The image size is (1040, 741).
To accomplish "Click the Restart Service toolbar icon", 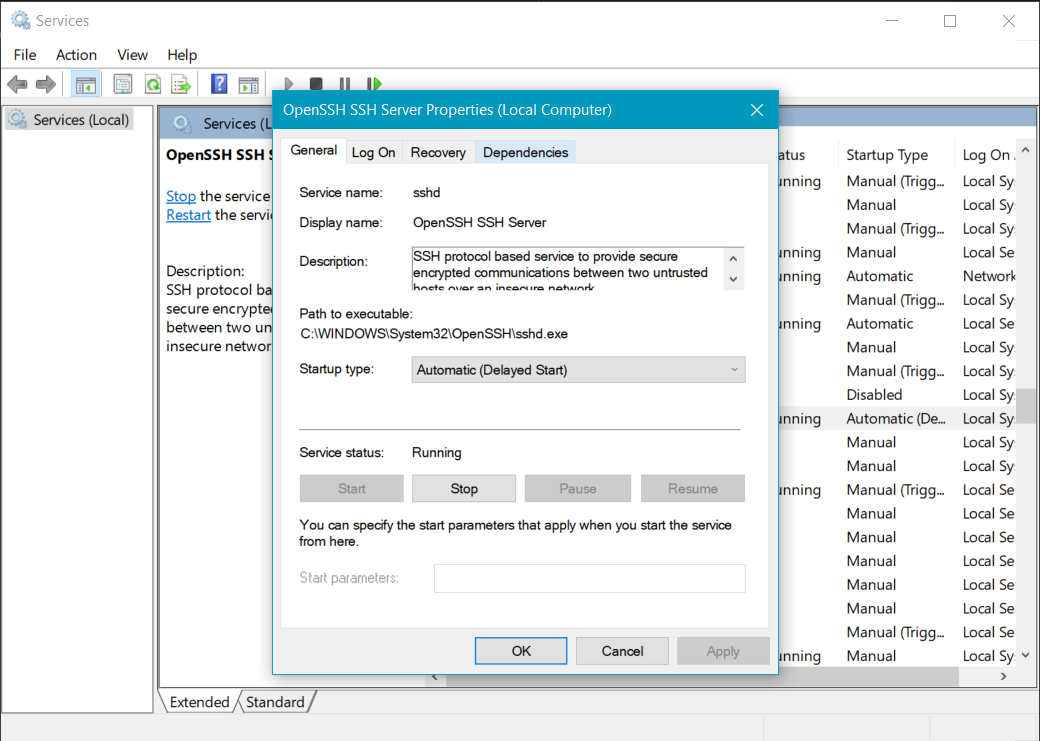I will (x=374, y=84).
